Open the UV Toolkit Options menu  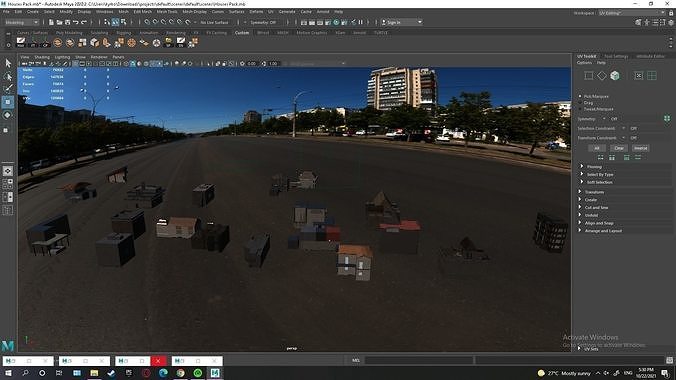coord(584,63)
